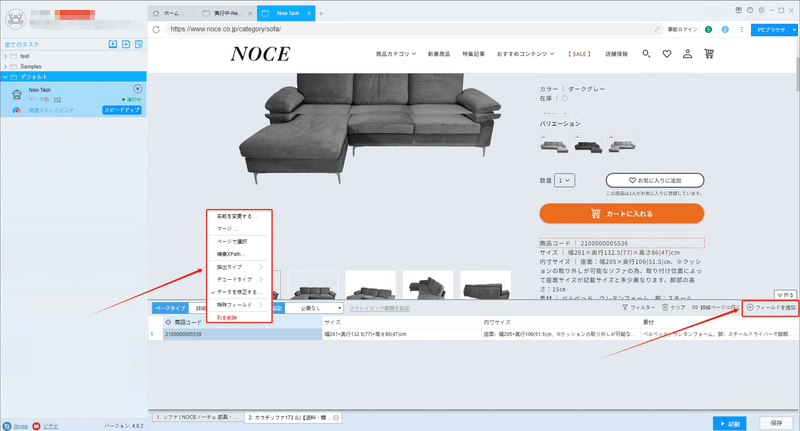
Task: Click the 起動 start button
Action: click(730, 423)
